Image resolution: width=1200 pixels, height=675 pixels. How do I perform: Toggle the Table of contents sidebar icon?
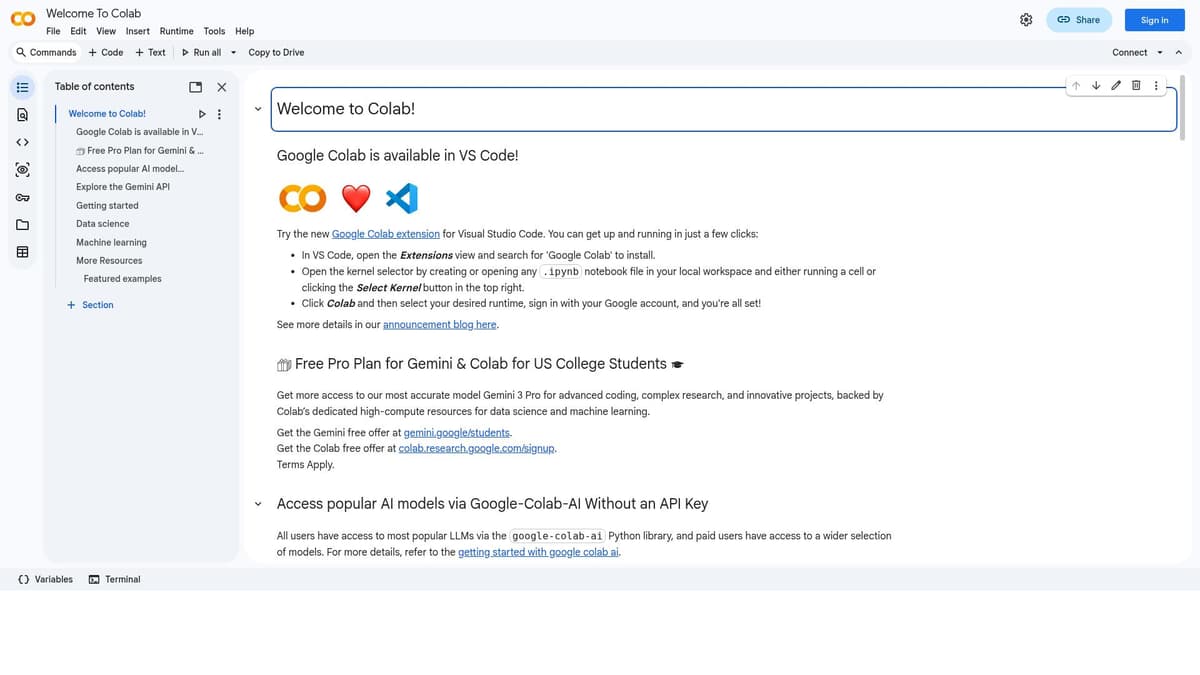(x=22, y=87)
